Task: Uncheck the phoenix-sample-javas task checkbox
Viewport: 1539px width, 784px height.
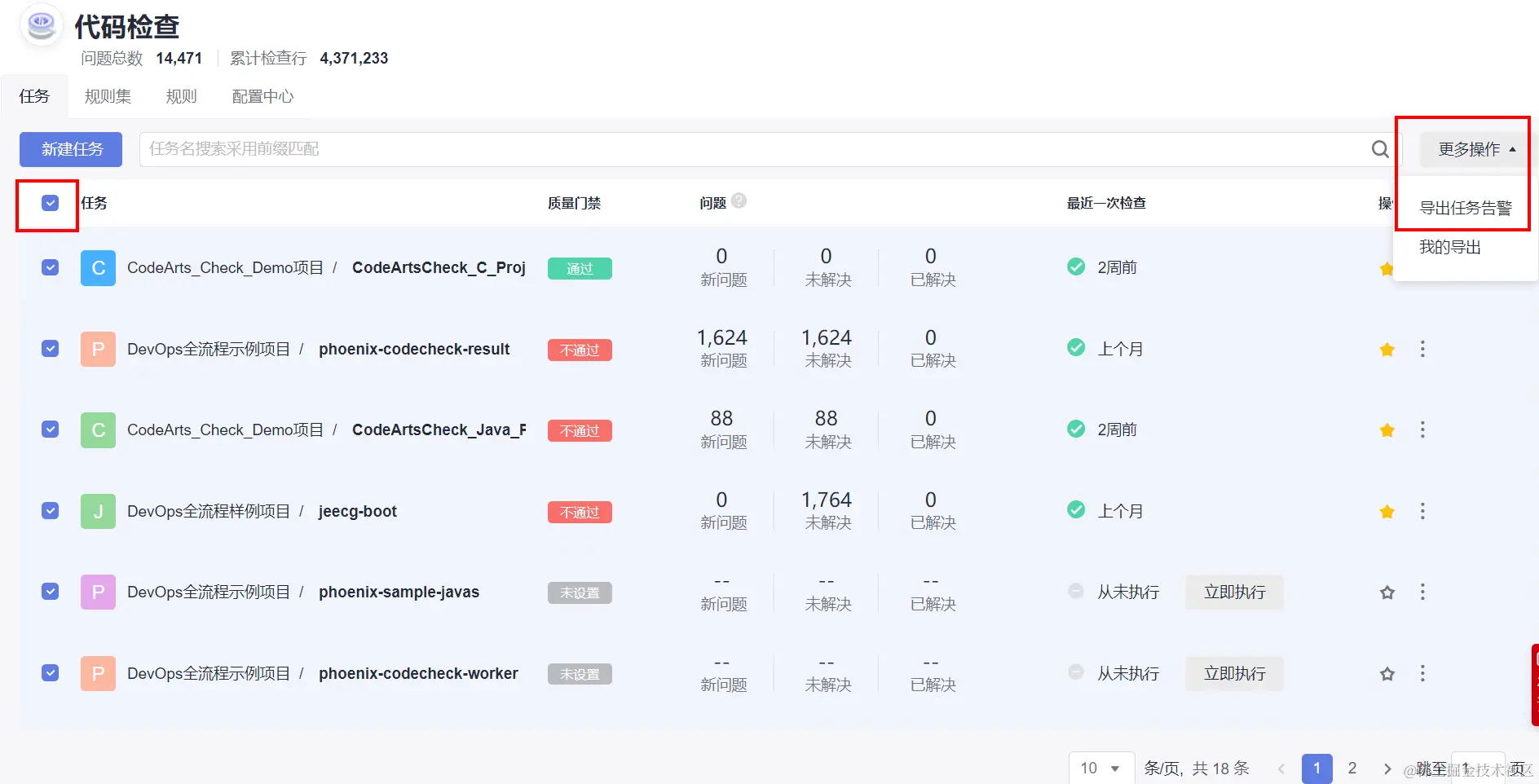Action: point(50,591)
